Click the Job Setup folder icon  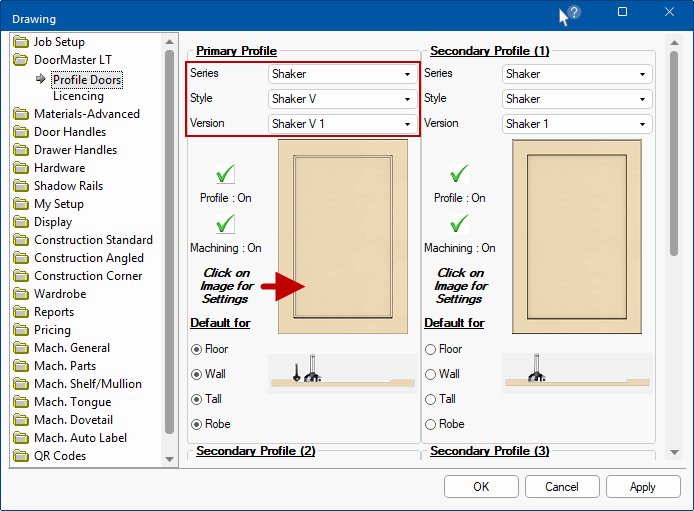pos(21,42)
